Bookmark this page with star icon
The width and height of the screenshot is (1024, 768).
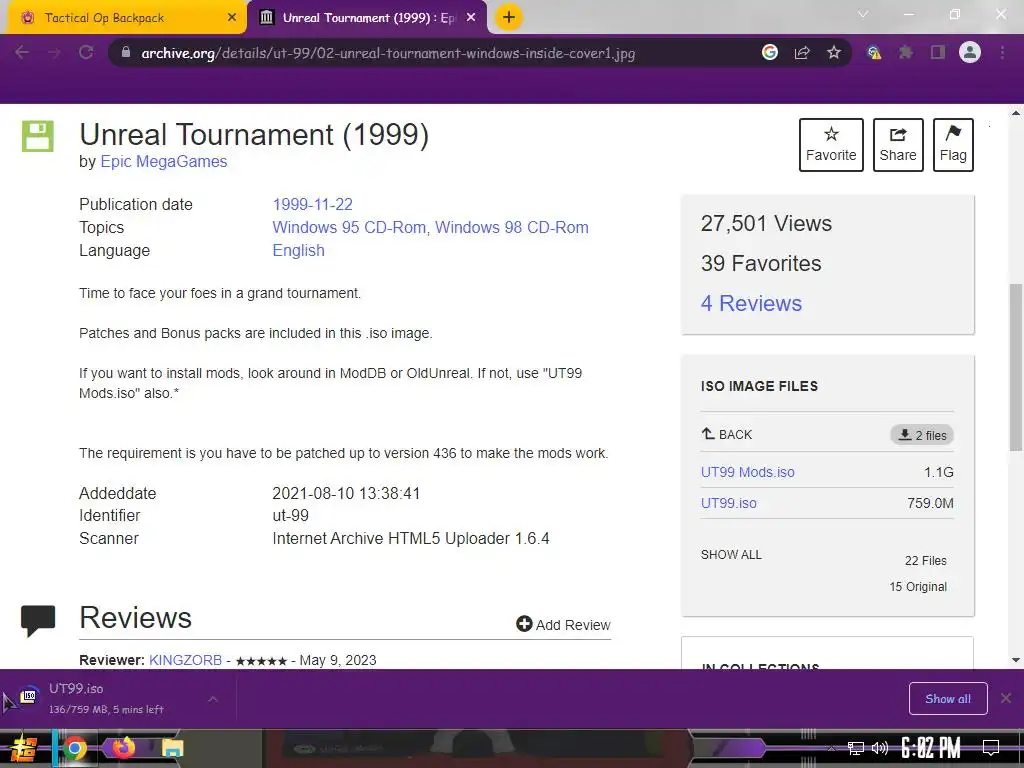click(834, 52)
